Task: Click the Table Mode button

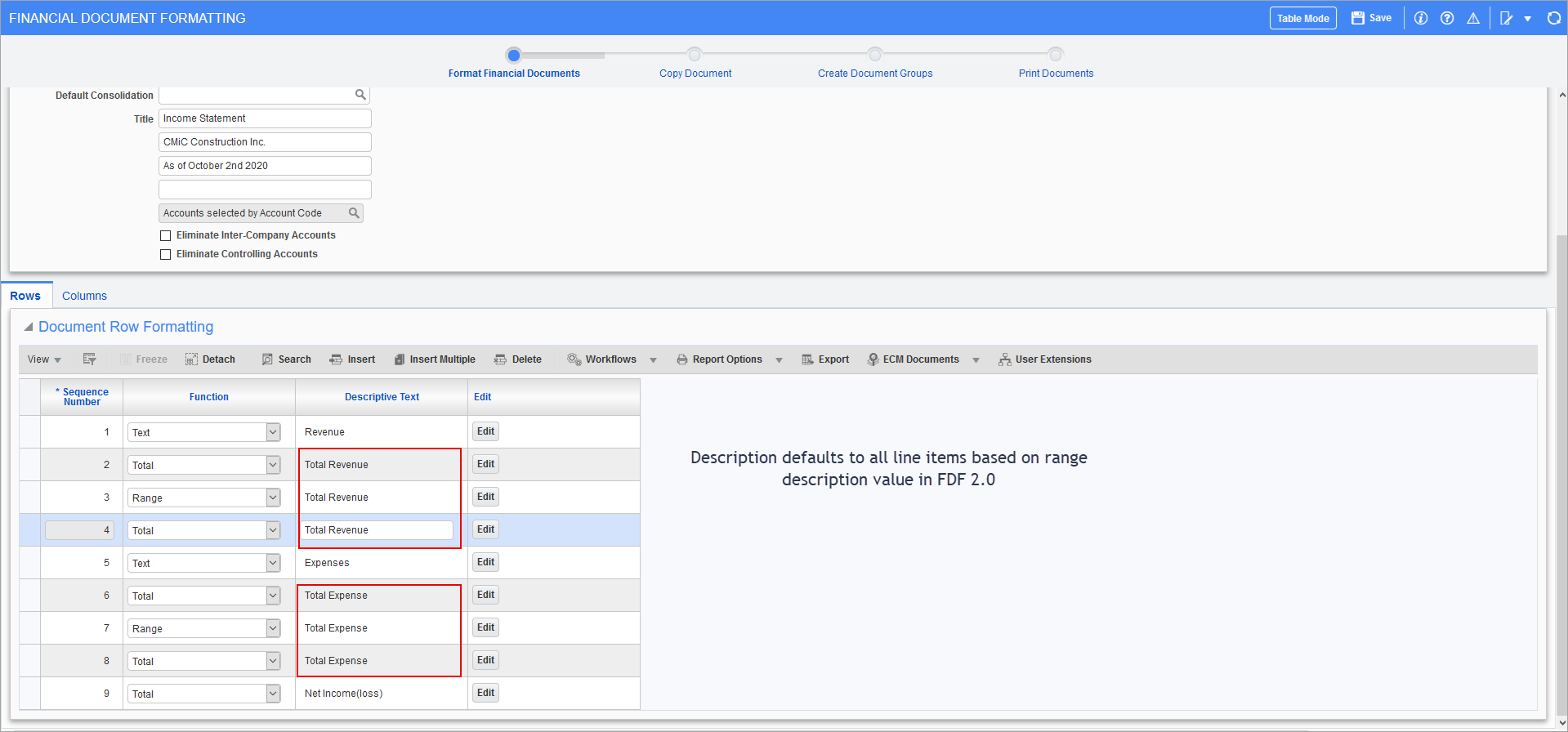Action: coord(1302,18)
